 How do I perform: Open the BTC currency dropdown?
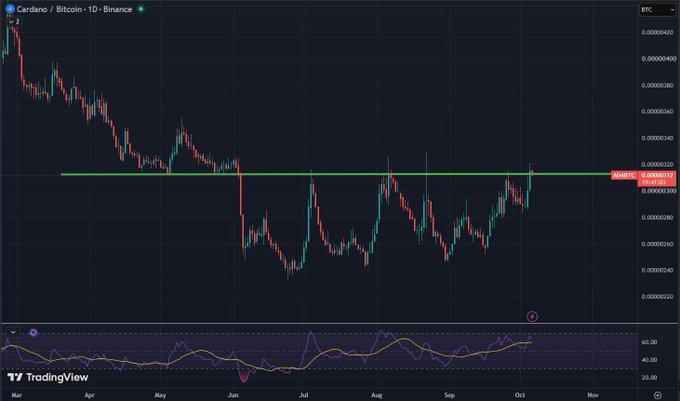(x=657, y=10)
